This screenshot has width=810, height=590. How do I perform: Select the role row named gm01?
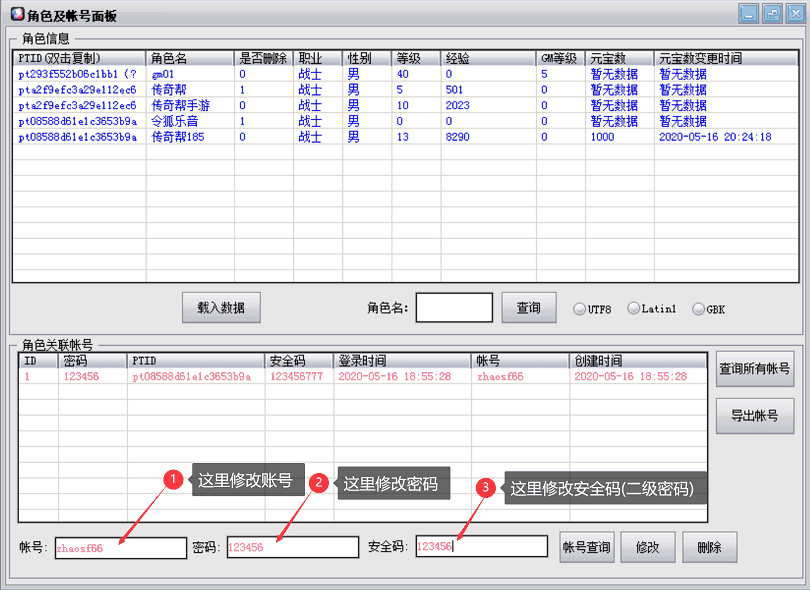[406, 74]
